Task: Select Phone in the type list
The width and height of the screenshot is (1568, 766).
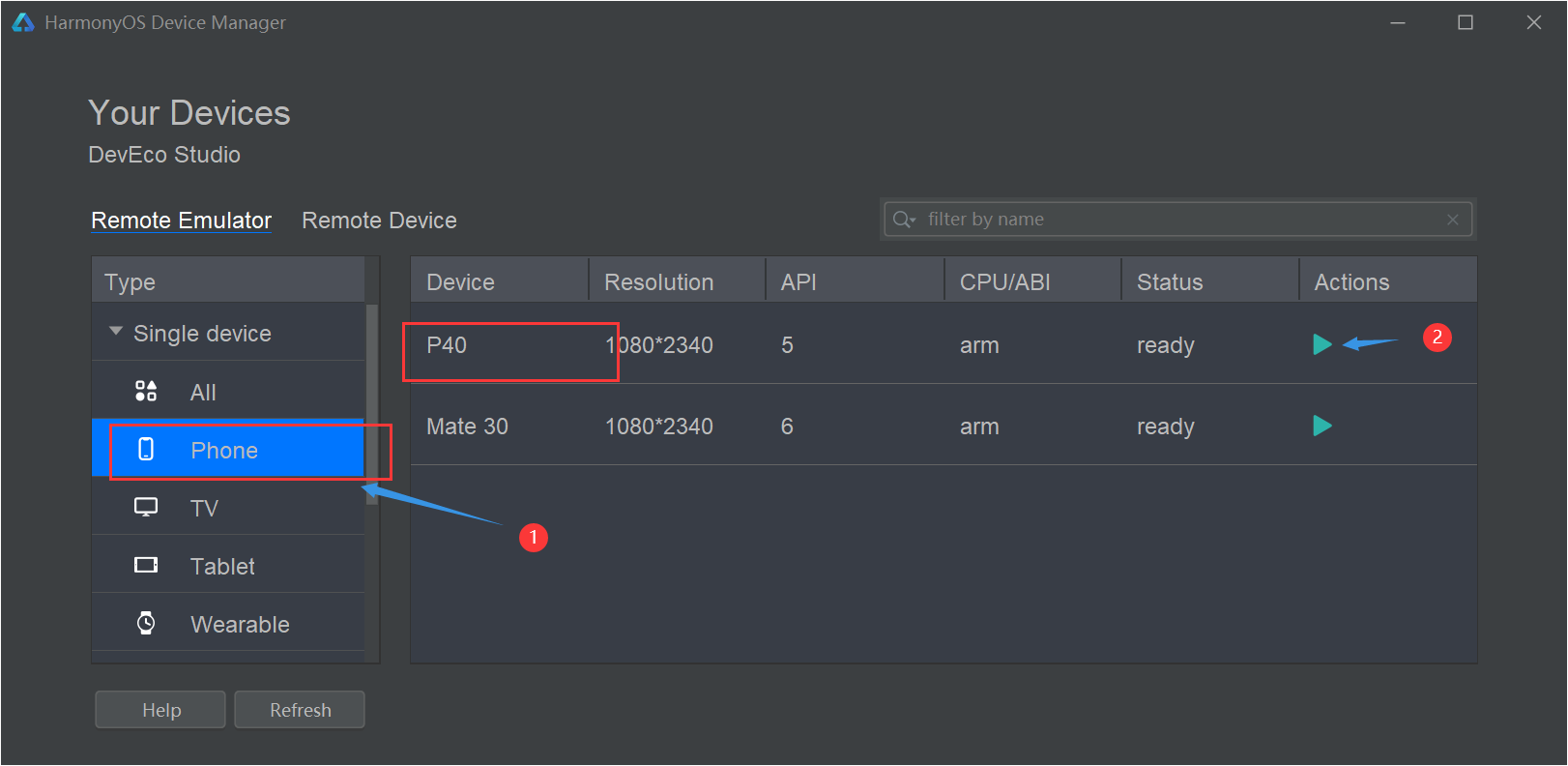Action: (228, 449)
